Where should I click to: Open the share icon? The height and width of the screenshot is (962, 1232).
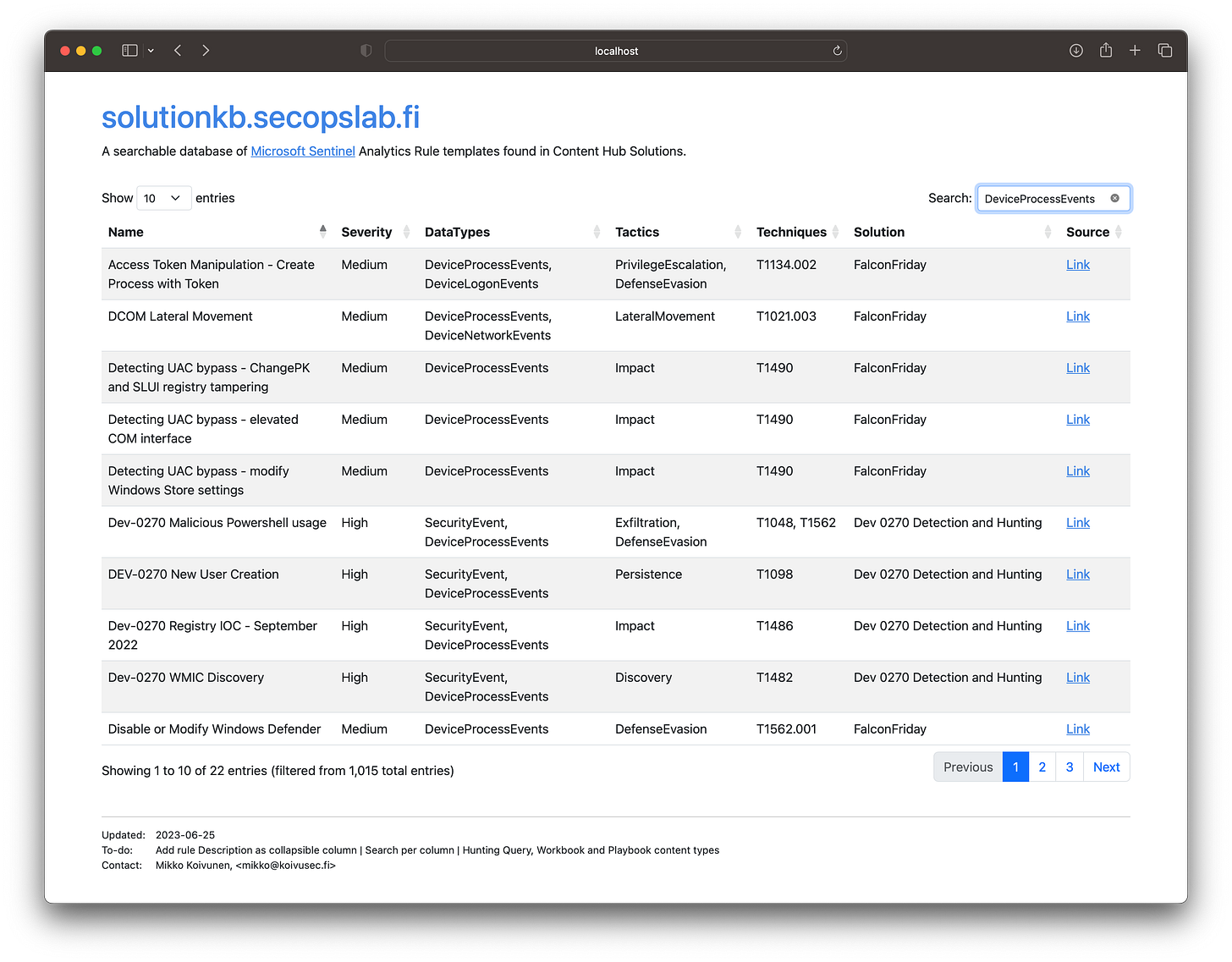(x=1106, y=51)
